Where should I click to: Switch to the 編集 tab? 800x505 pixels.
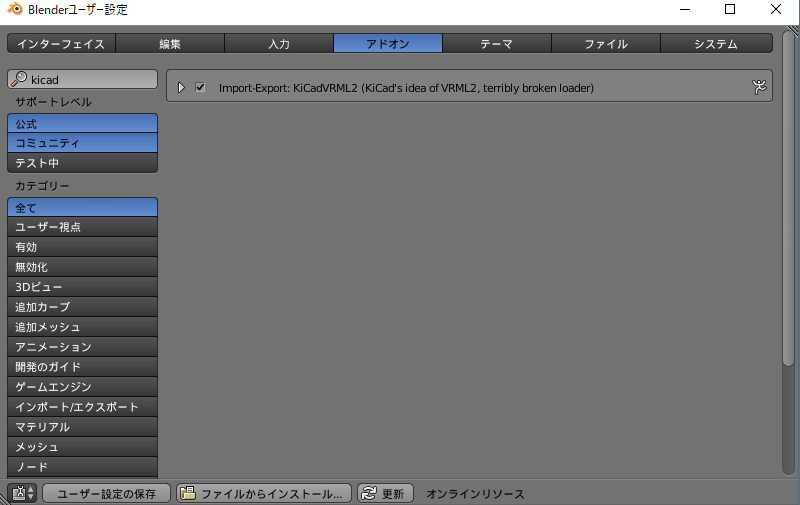[170, 43]
